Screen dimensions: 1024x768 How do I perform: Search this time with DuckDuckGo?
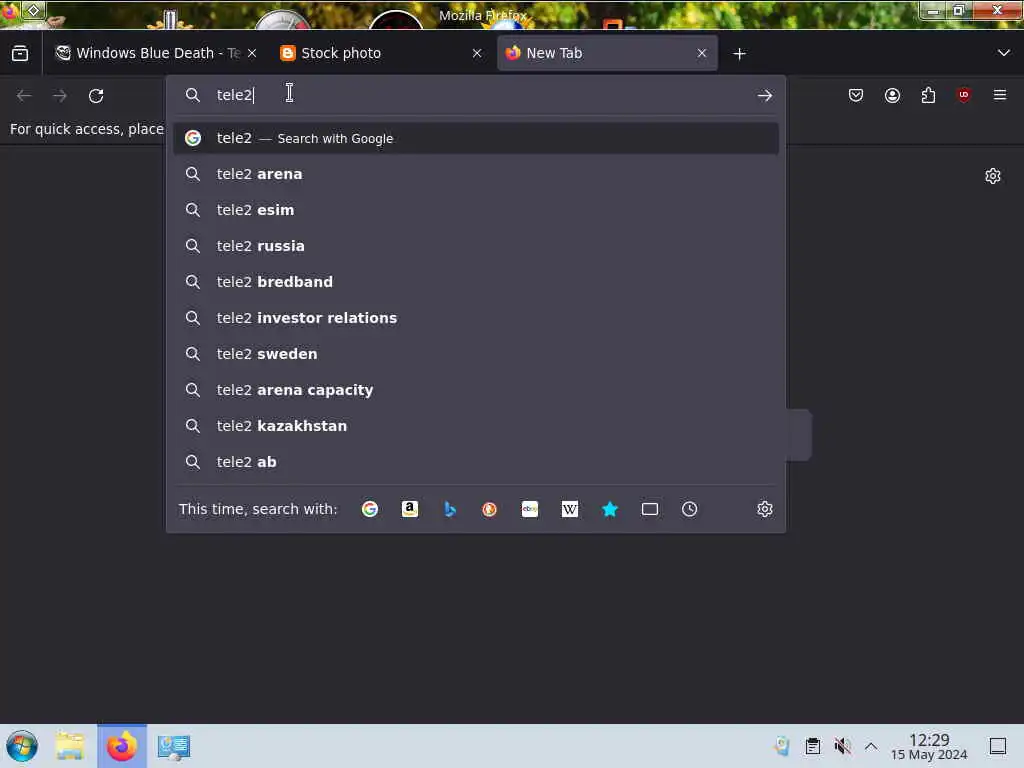pos(489,509)
